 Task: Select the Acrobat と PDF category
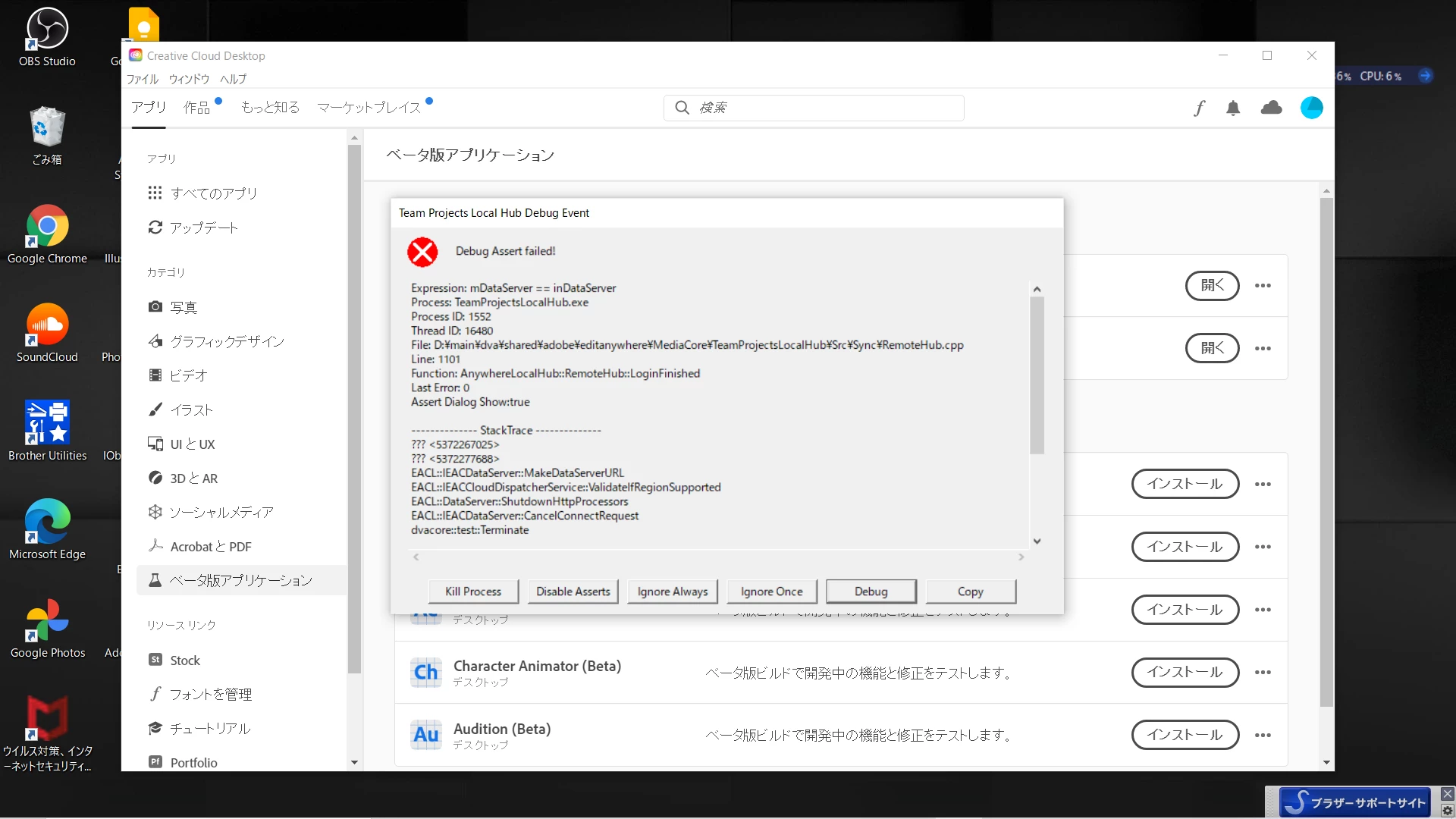point(200,547)
